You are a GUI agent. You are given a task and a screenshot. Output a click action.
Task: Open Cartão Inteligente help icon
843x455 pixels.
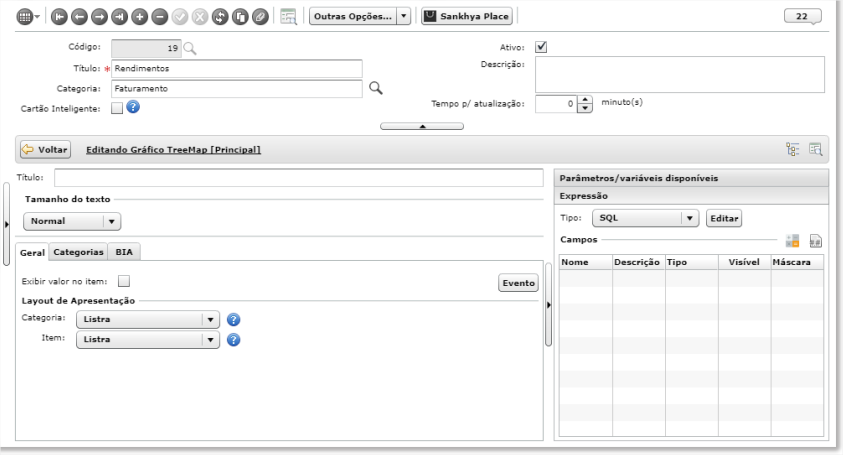pos(133,107)
